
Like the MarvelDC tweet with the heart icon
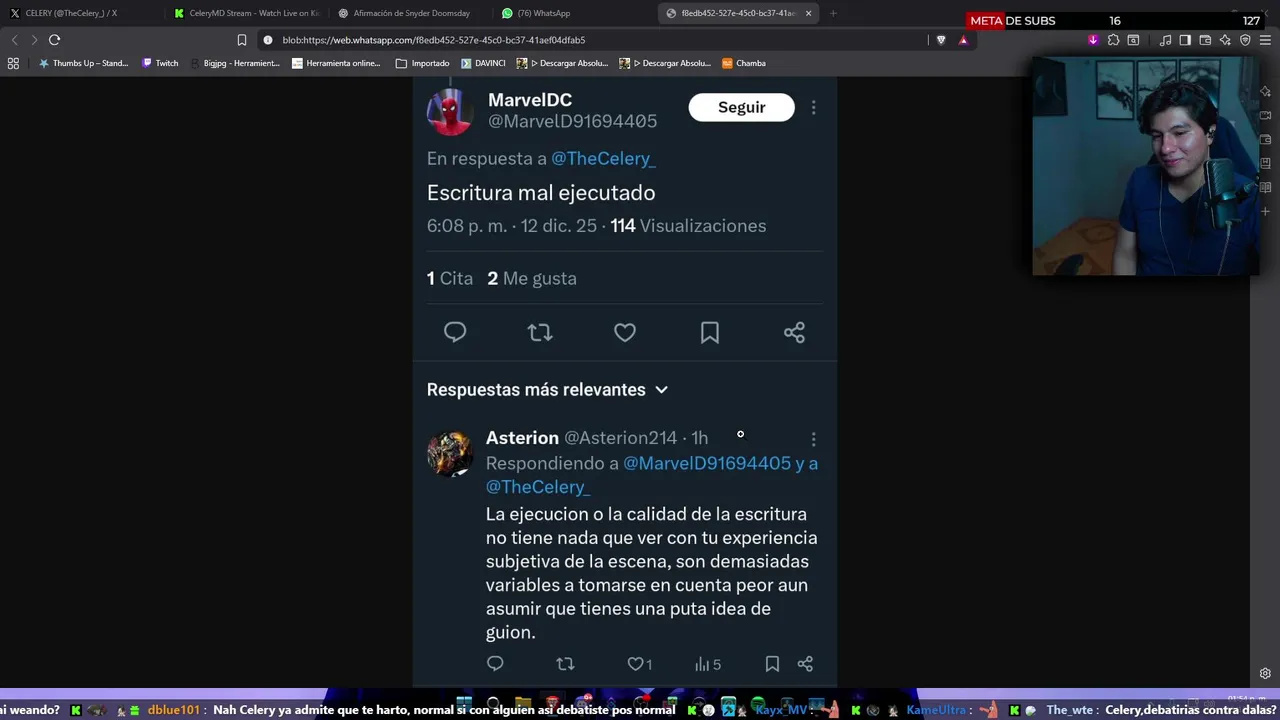click(625, 332)
